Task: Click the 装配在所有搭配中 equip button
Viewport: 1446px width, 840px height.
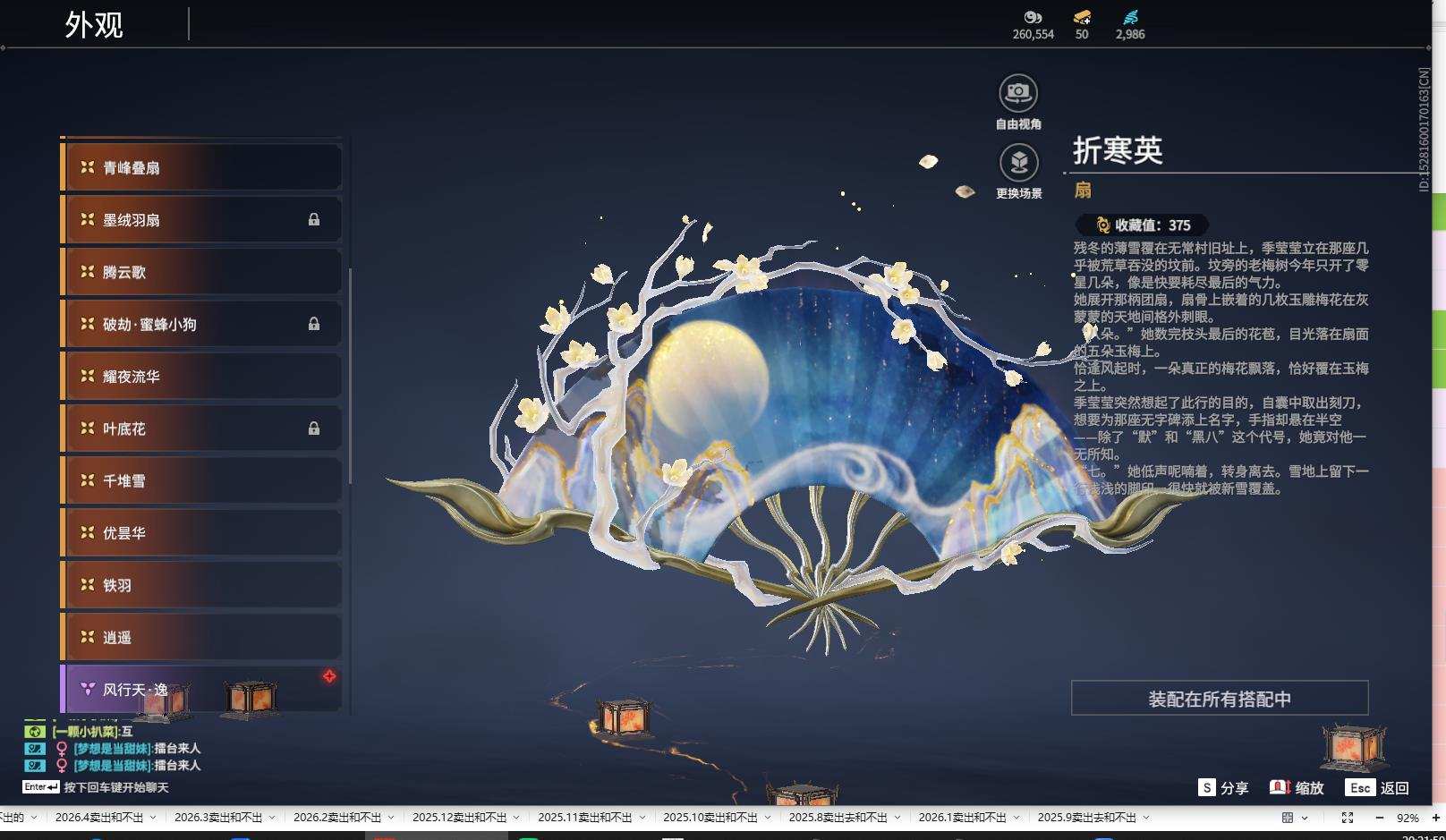Action: point(1220,699)
